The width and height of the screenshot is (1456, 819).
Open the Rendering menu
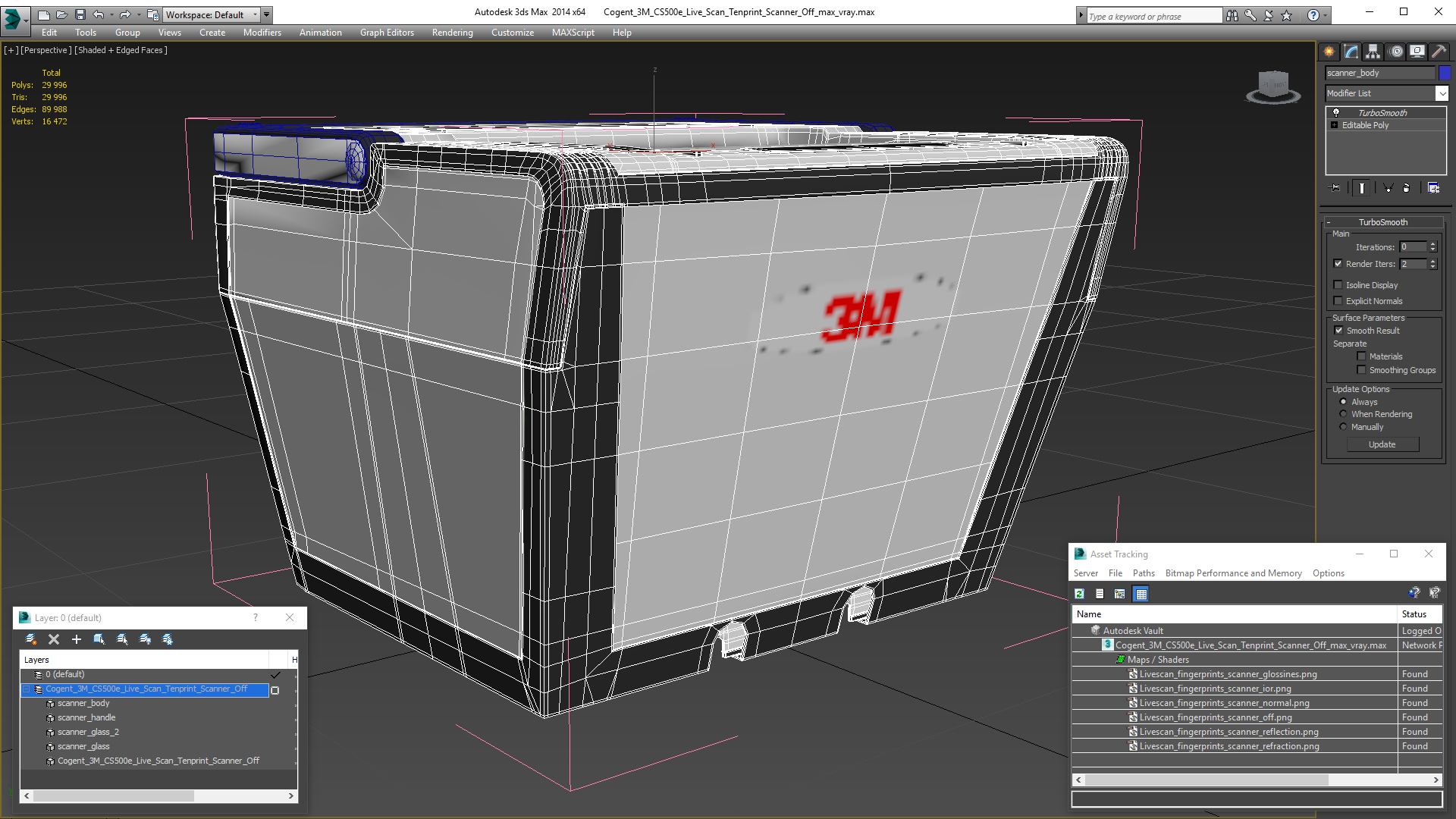452,33
